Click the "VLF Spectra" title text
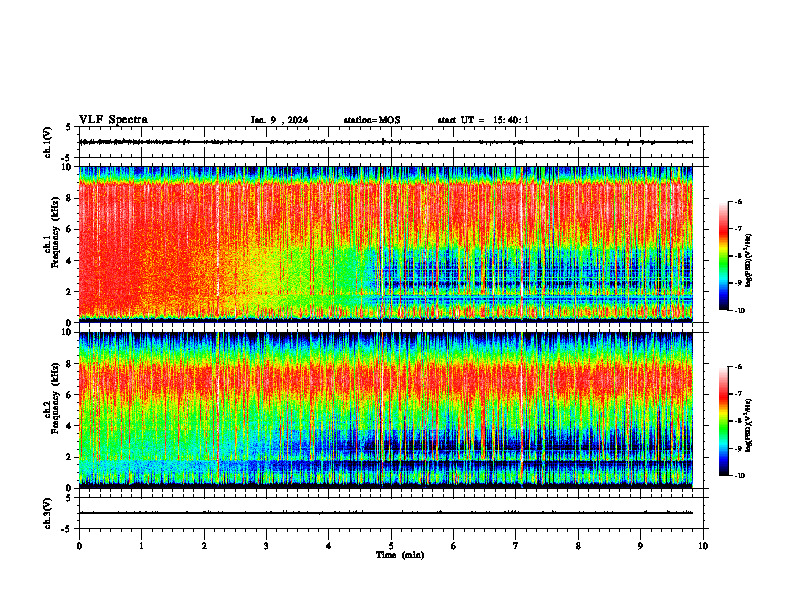Screen dimensions: 792x612 113,119
